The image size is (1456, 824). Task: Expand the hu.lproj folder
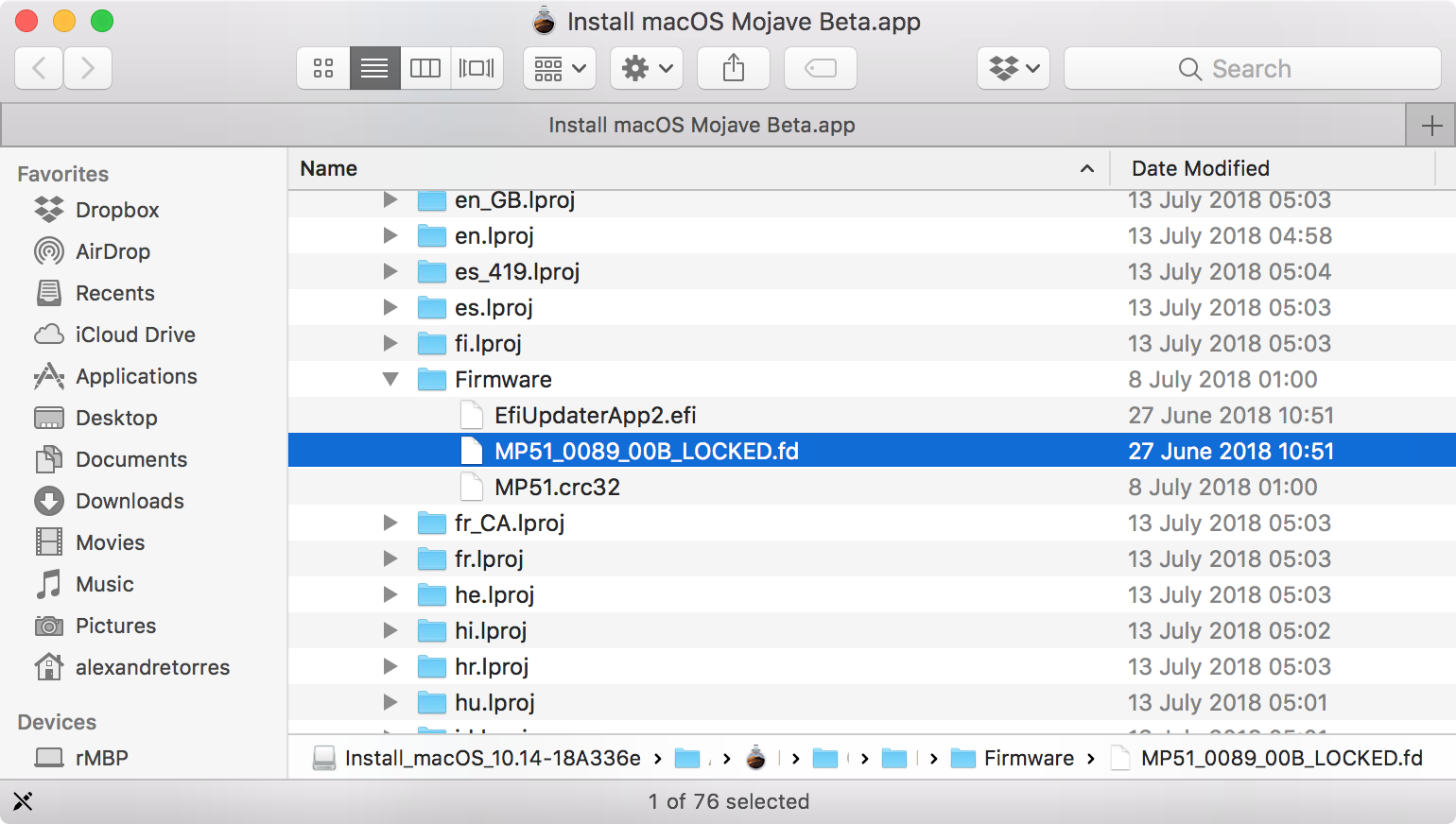click(390, 702)
